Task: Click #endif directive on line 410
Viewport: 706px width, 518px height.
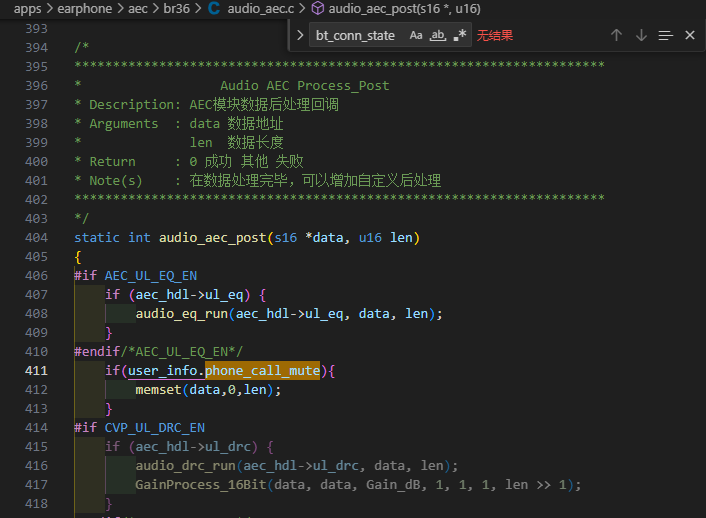Action: pos(97,351)
